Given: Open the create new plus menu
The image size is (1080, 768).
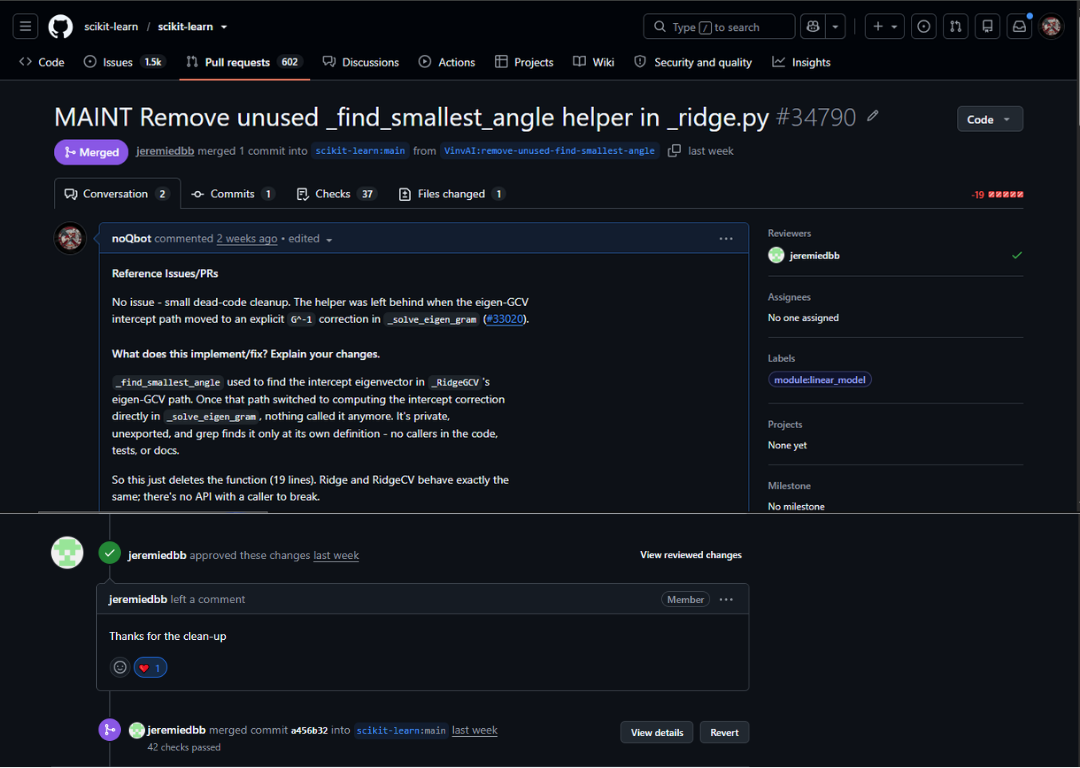Looking at the screenshot, I should pos(884,27).
